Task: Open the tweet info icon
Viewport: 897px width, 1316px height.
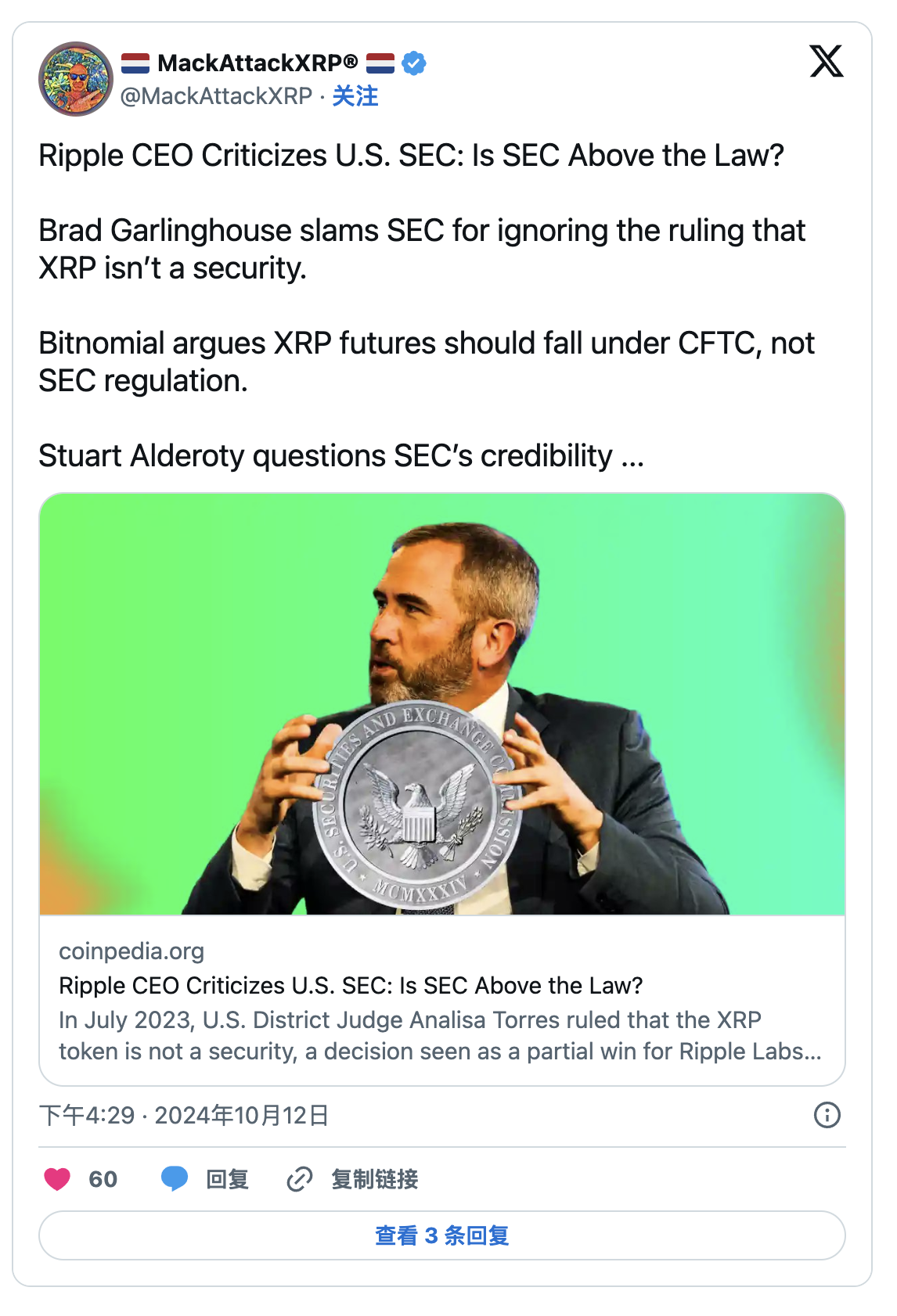Action: point(827,1115)
